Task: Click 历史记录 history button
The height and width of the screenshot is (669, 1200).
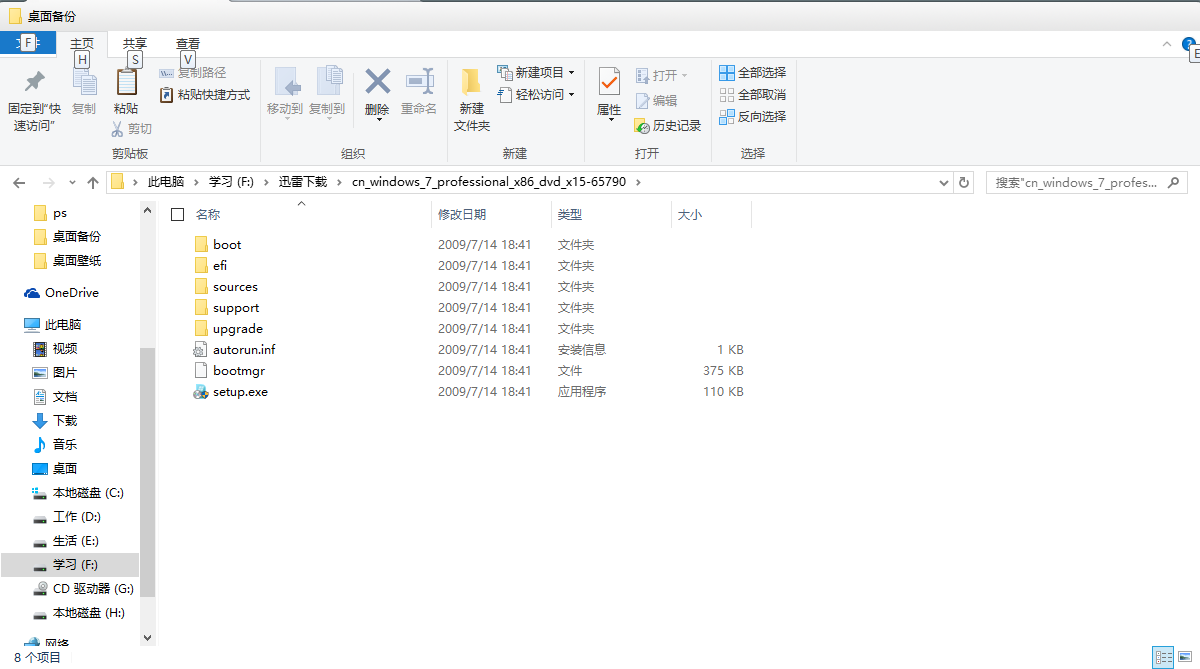Action: click(x=668, y=126)
